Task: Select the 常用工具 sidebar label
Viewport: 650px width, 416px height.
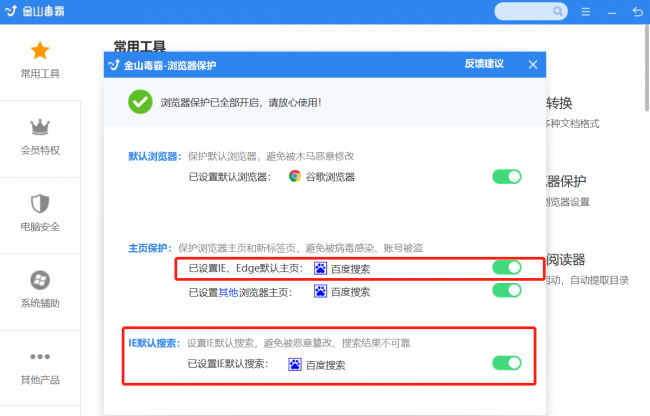Action: tap(40, 74)
